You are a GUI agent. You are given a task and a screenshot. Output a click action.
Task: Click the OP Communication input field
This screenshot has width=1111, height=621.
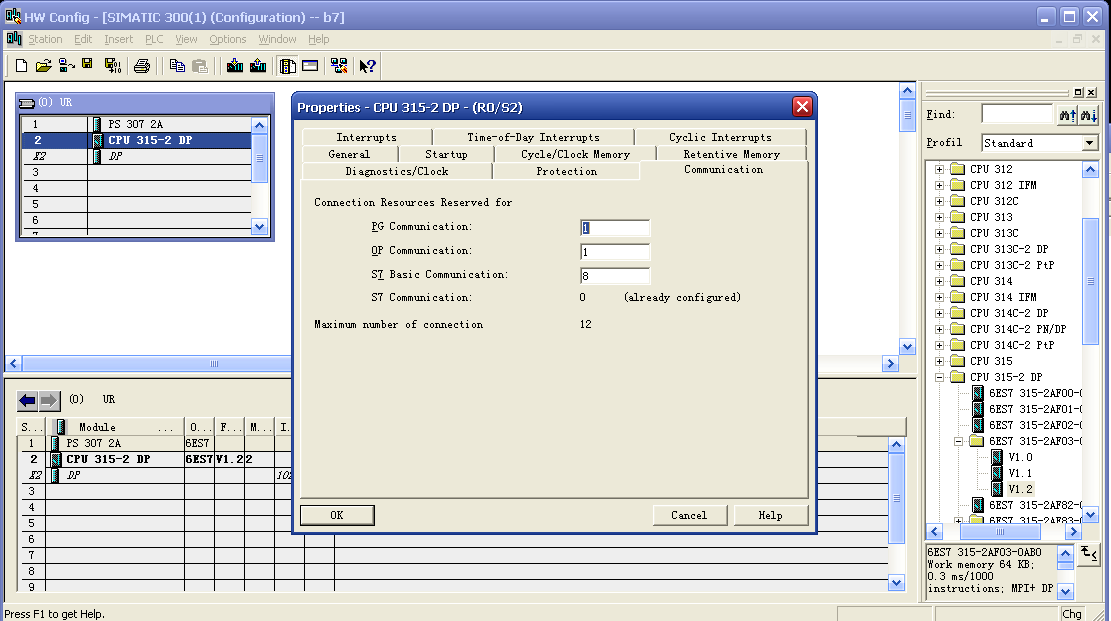[614, 252]
